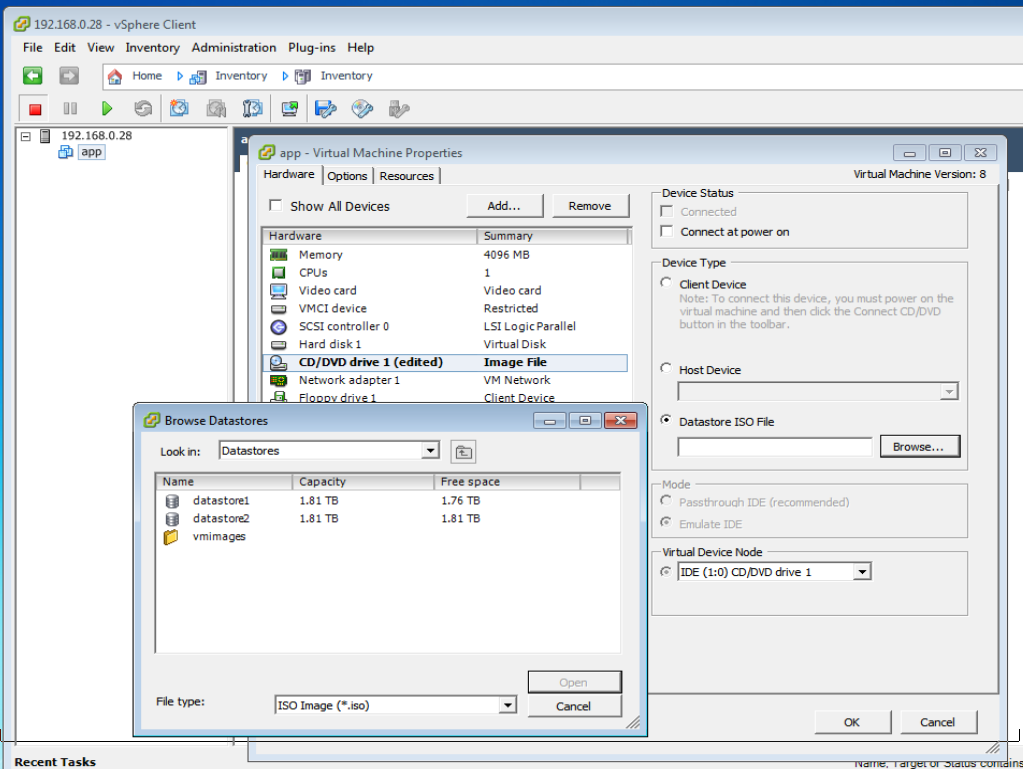Select the app virtual machine icon in tree
This screenshot has height=769, width=1023.
click(x=65, y=152)
